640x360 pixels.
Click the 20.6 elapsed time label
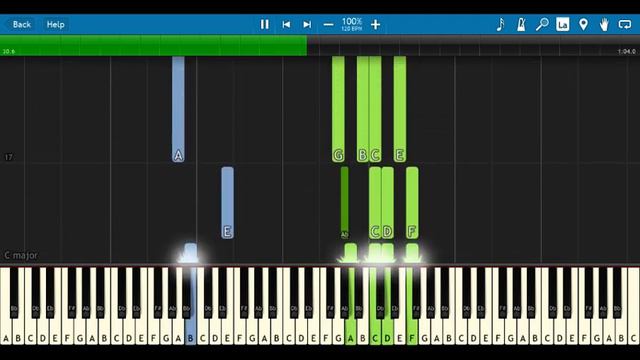[9, 51]
